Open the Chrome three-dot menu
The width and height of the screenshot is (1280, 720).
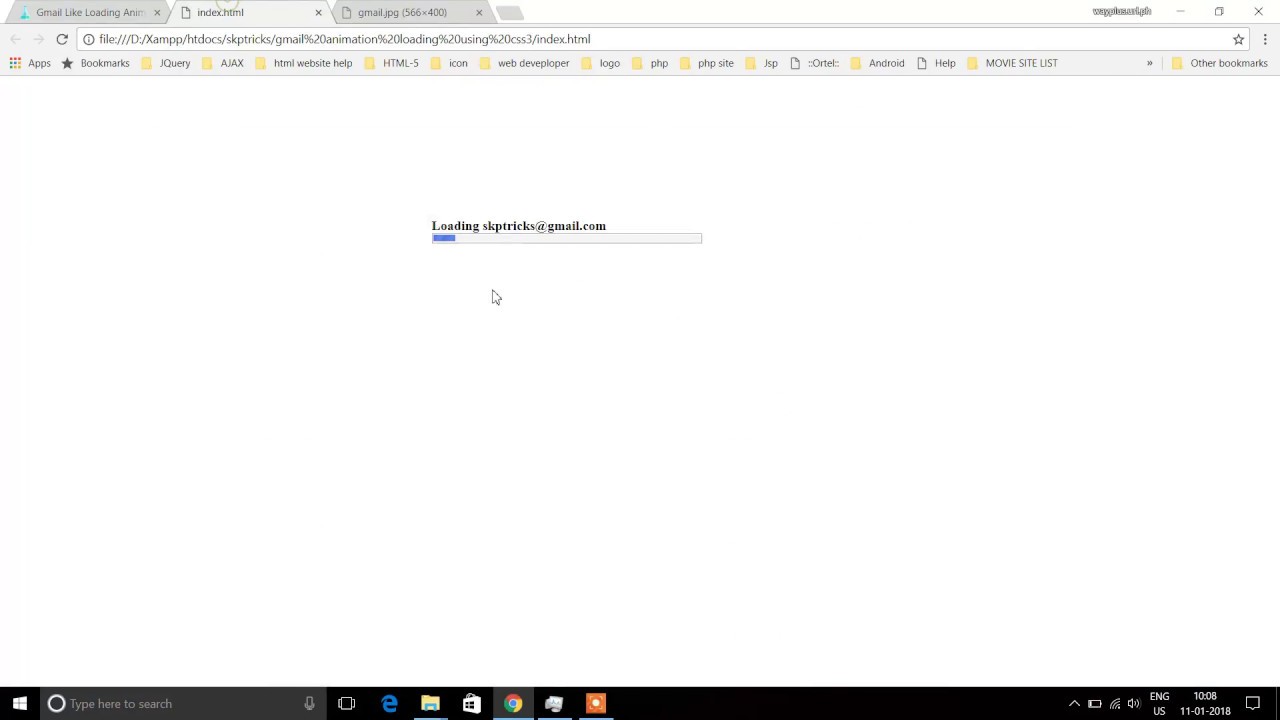[x=1265, y=39]
